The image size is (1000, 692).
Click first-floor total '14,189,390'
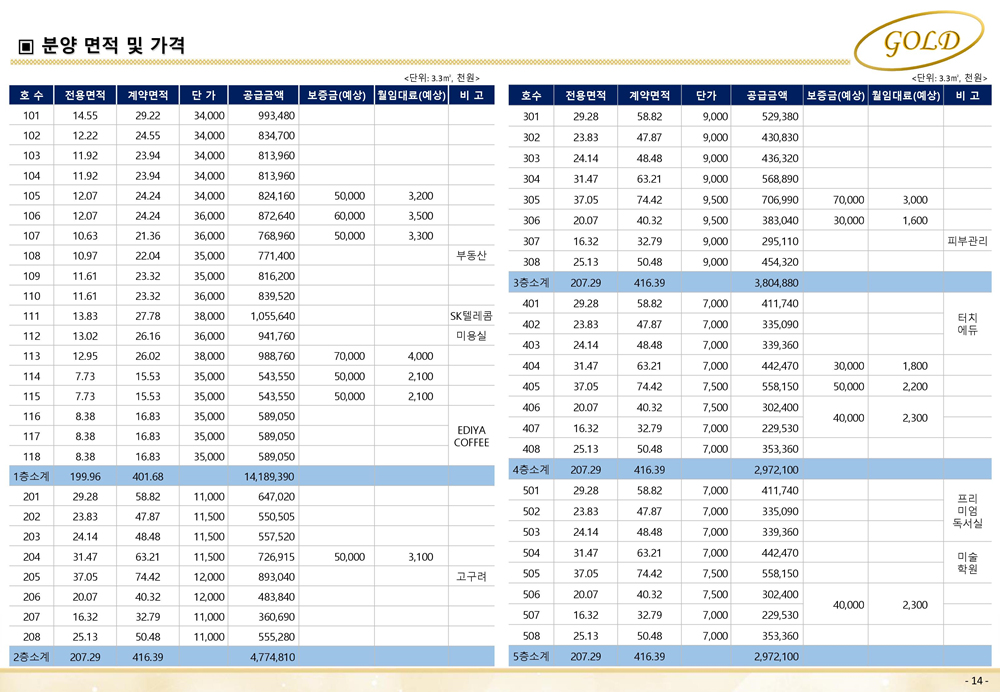269,476
